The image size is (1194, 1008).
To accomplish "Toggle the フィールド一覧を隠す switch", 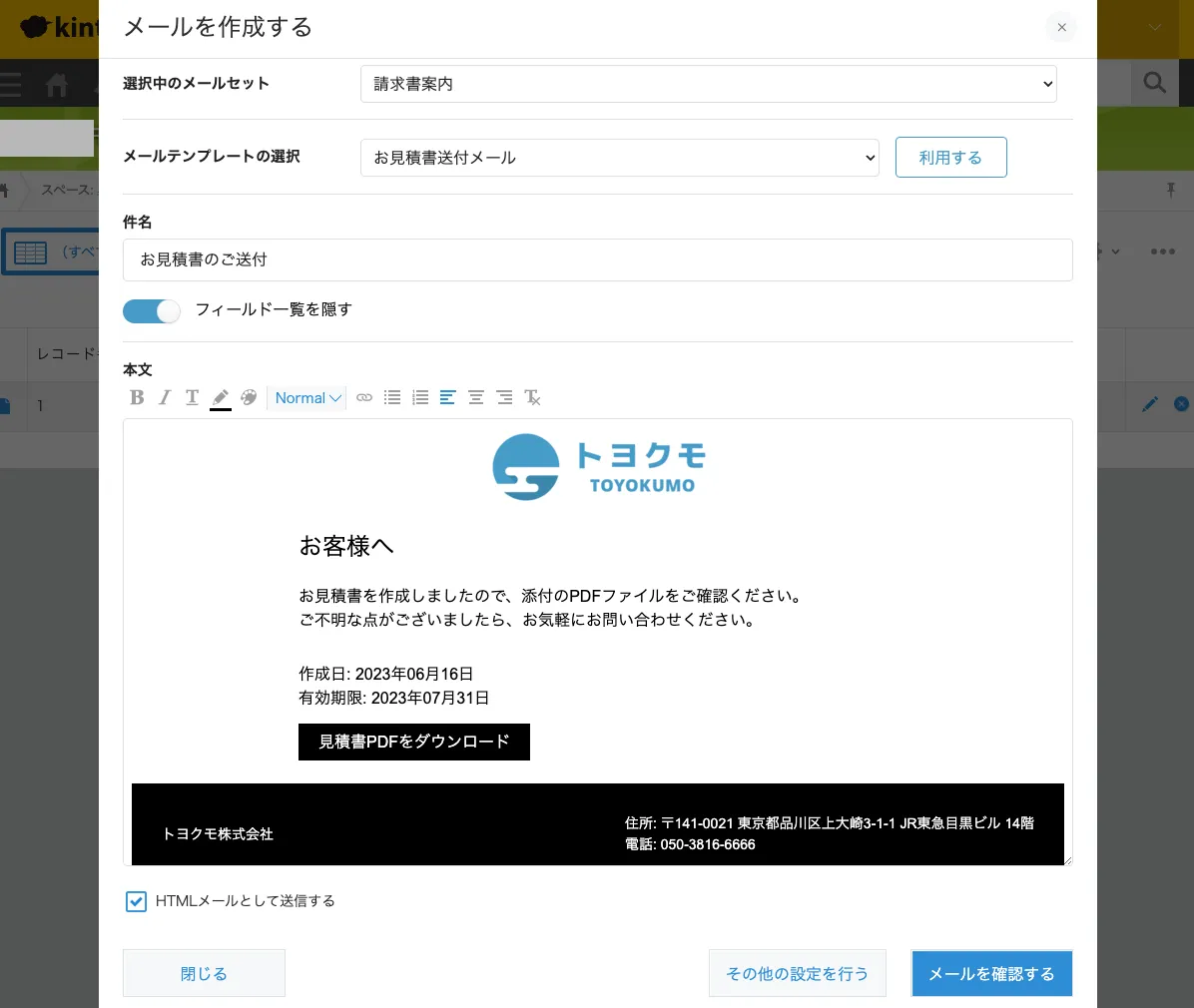I will (152, 310).
